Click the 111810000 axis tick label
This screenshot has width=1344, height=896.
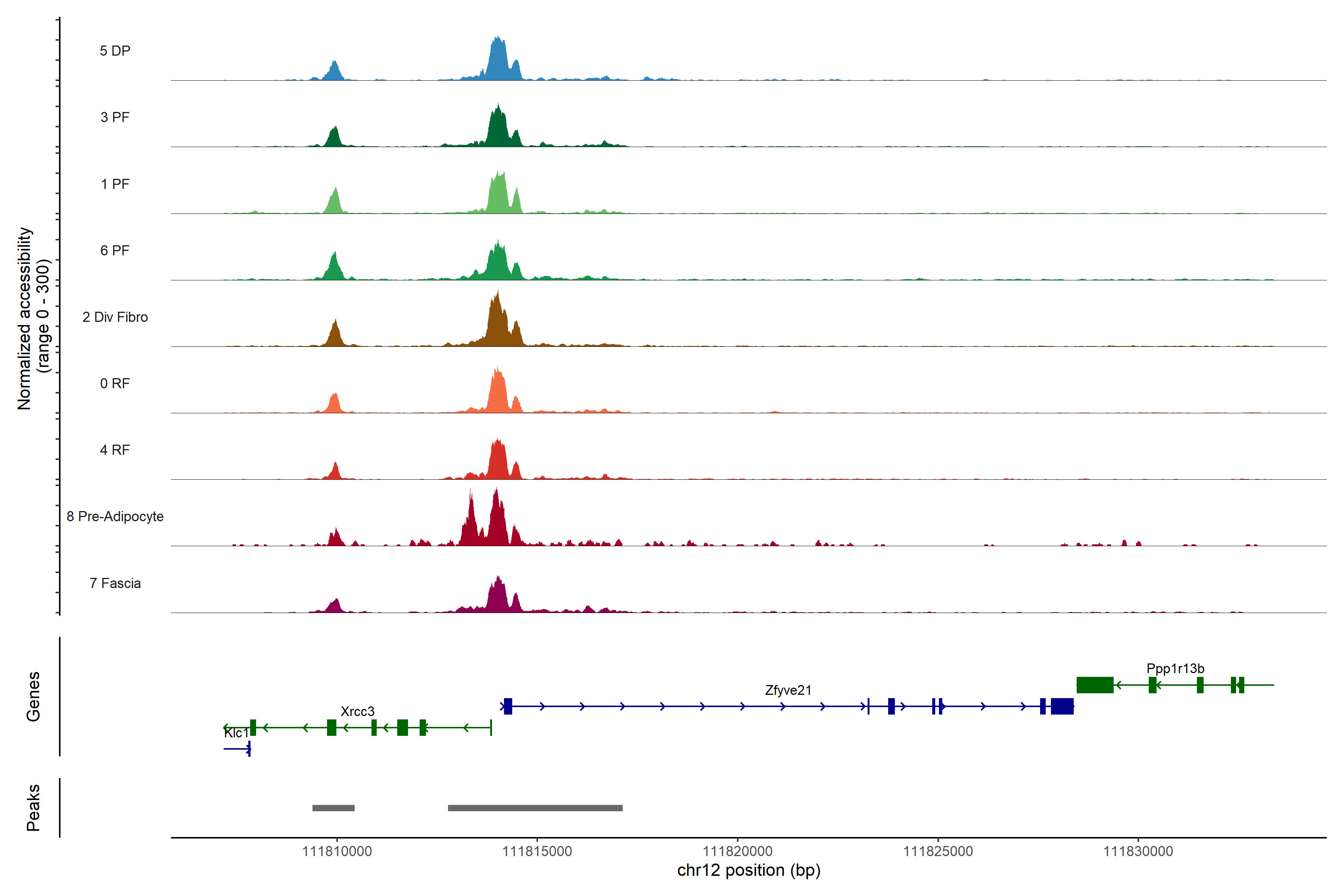click(337, 852)
